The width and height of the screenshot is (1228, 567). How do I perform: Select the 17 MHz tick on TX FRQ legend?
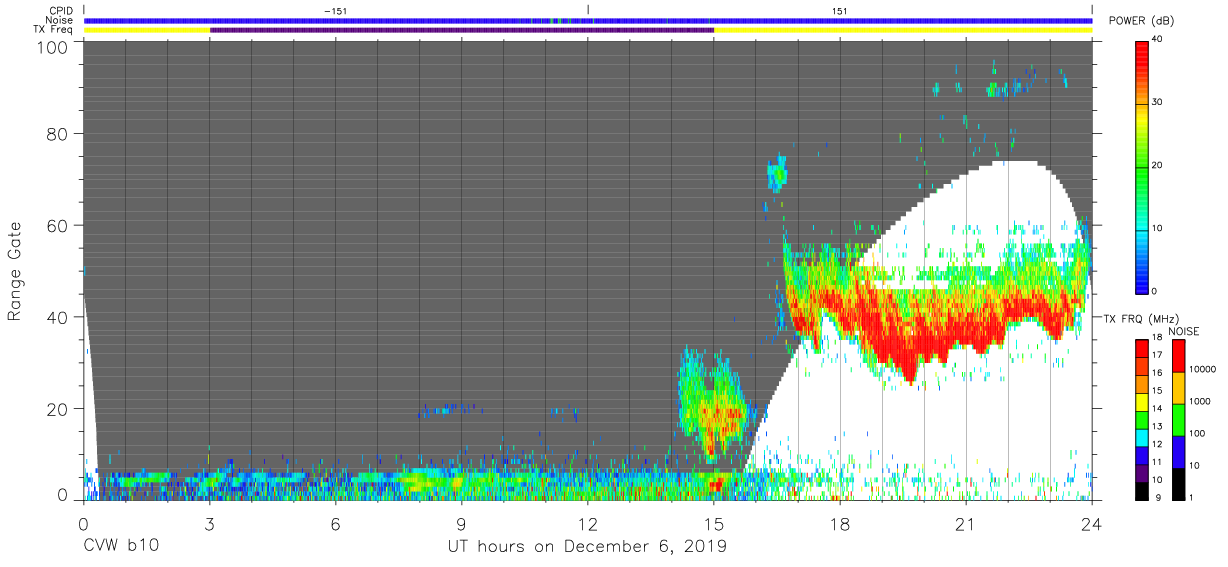[1157, 356]
